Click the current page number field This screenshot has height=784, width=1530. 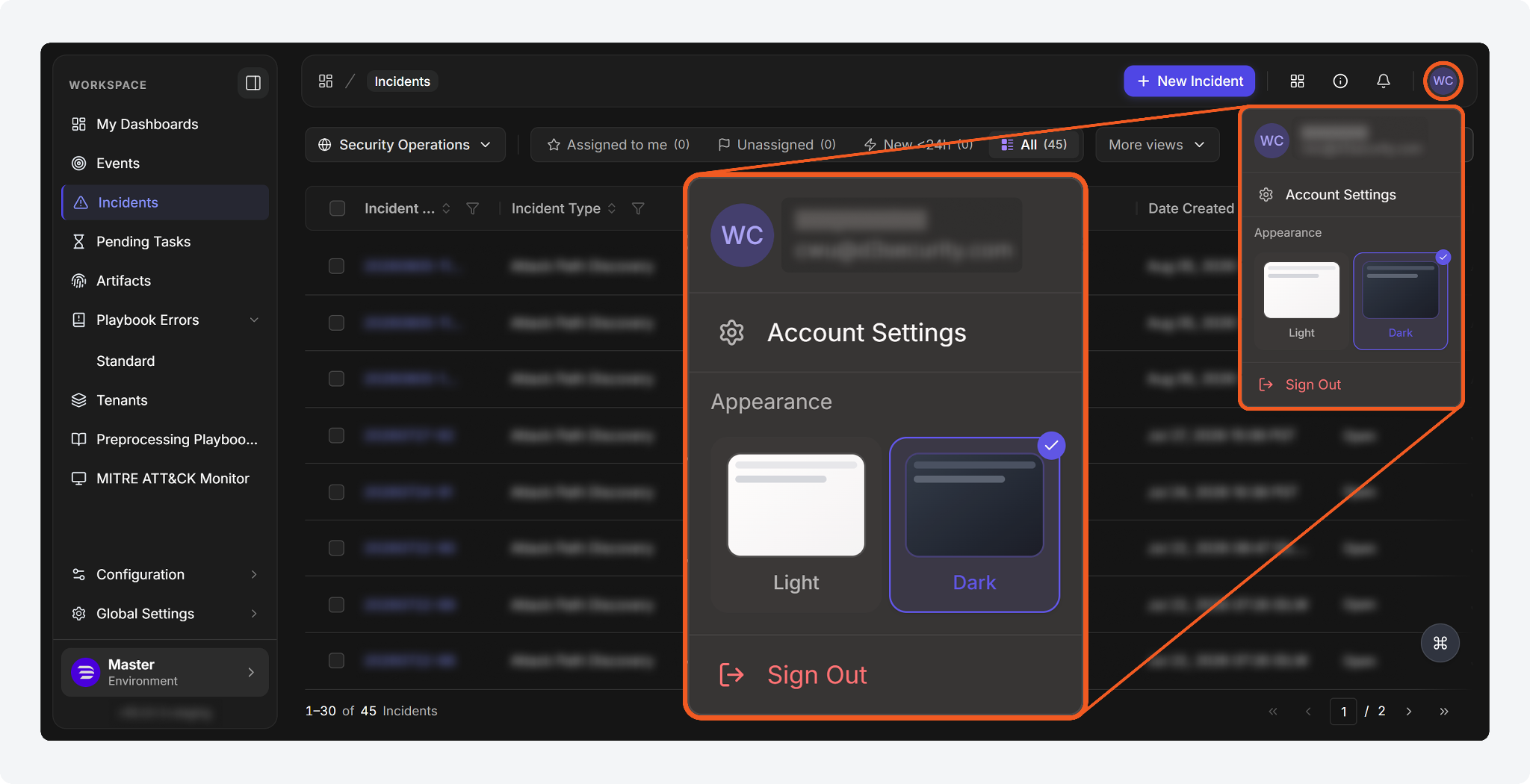point(1343,711)
